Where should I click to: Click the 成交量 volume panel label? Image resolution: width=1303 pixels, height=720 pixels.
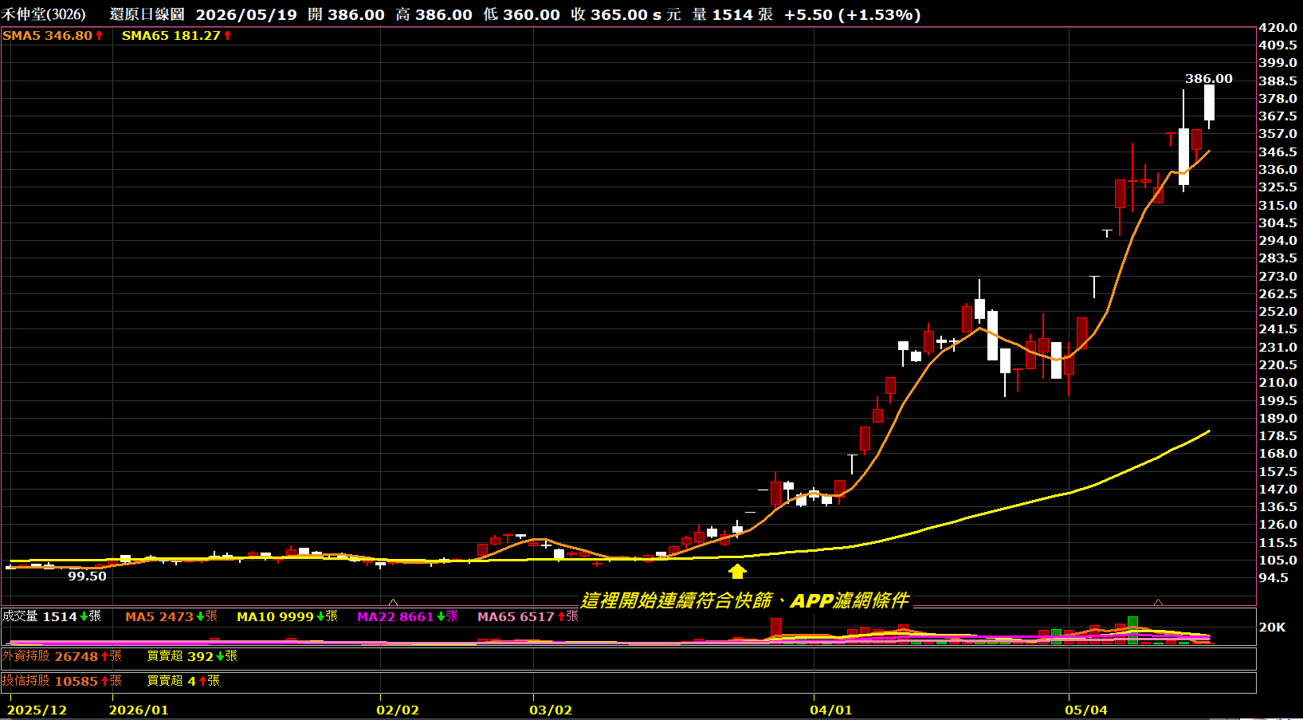(20, 617)
